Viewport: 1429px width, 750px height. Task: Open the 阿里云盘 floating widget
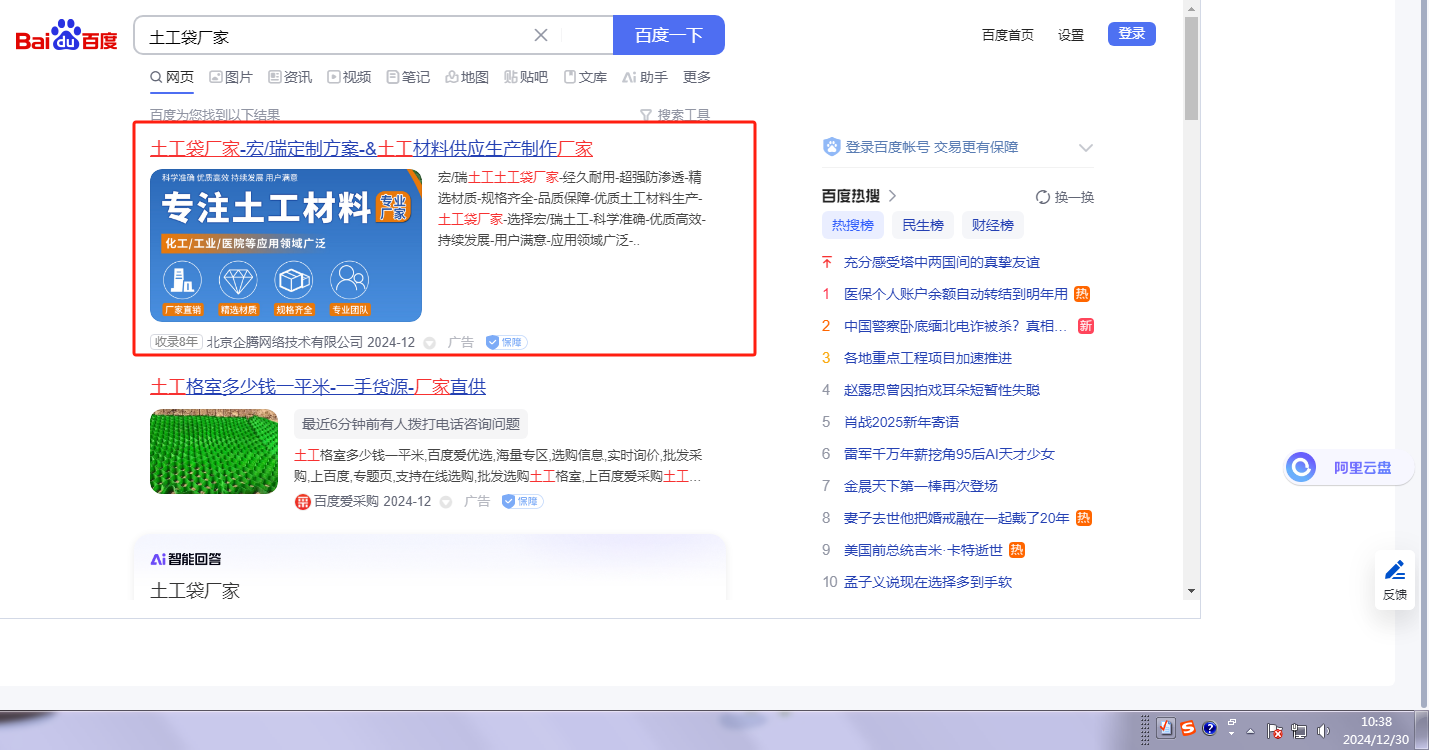1348,467
